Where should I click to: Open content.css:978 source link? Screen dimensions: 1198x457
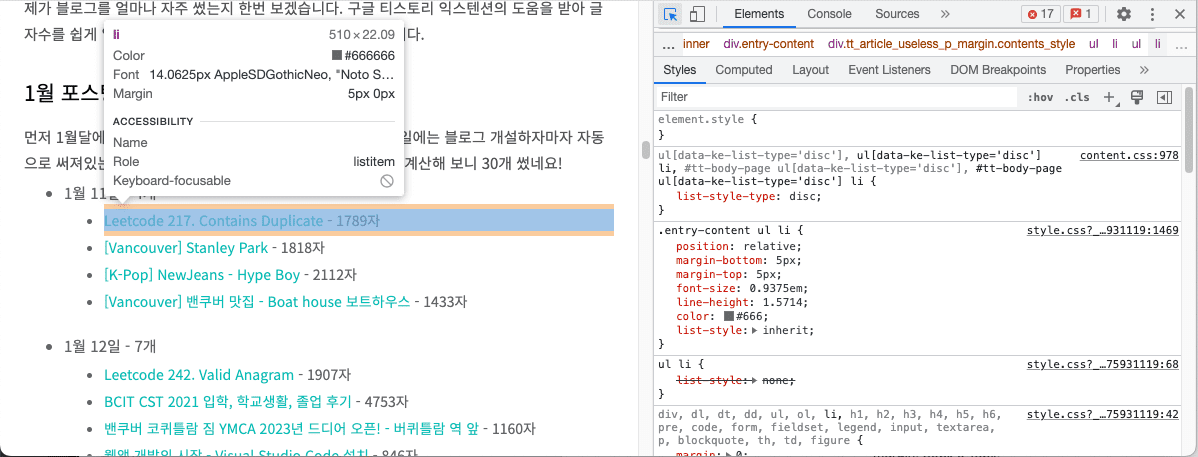1129,155
